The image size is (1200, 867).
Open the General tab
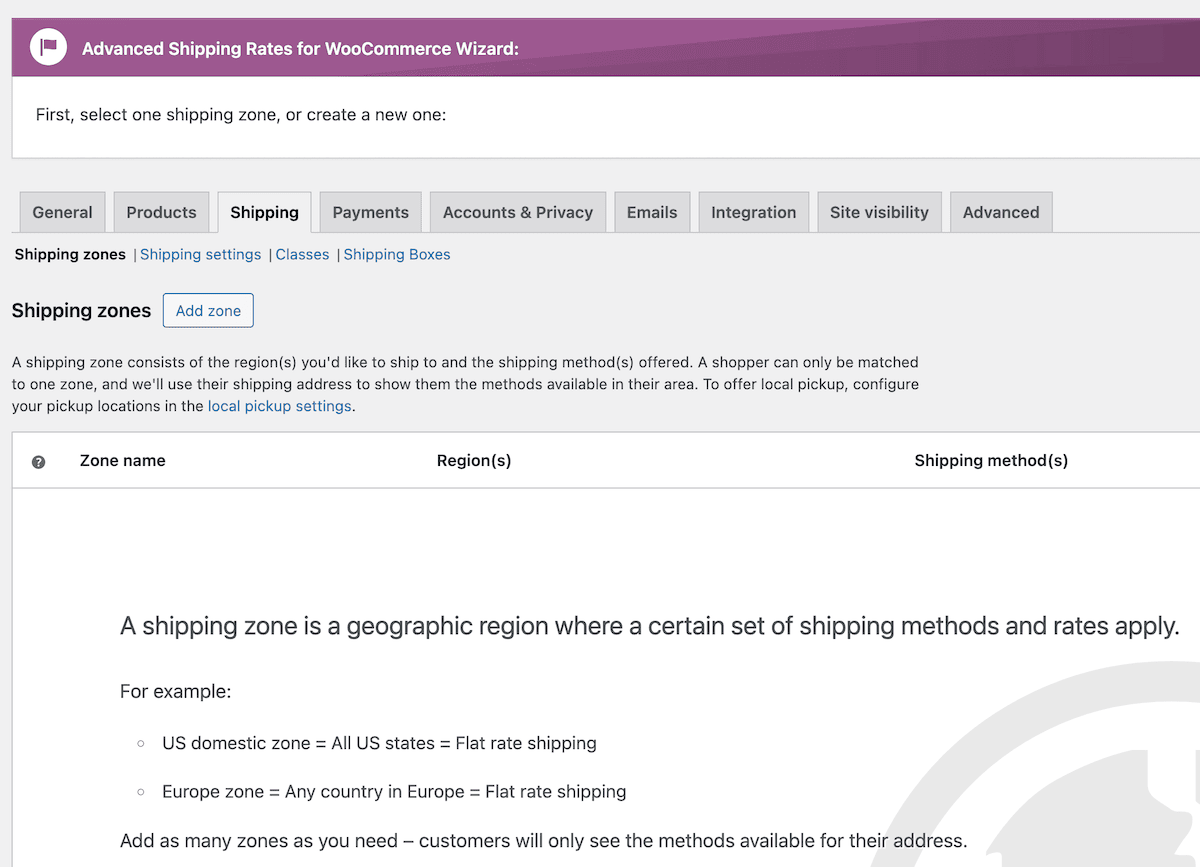point(62,212)
